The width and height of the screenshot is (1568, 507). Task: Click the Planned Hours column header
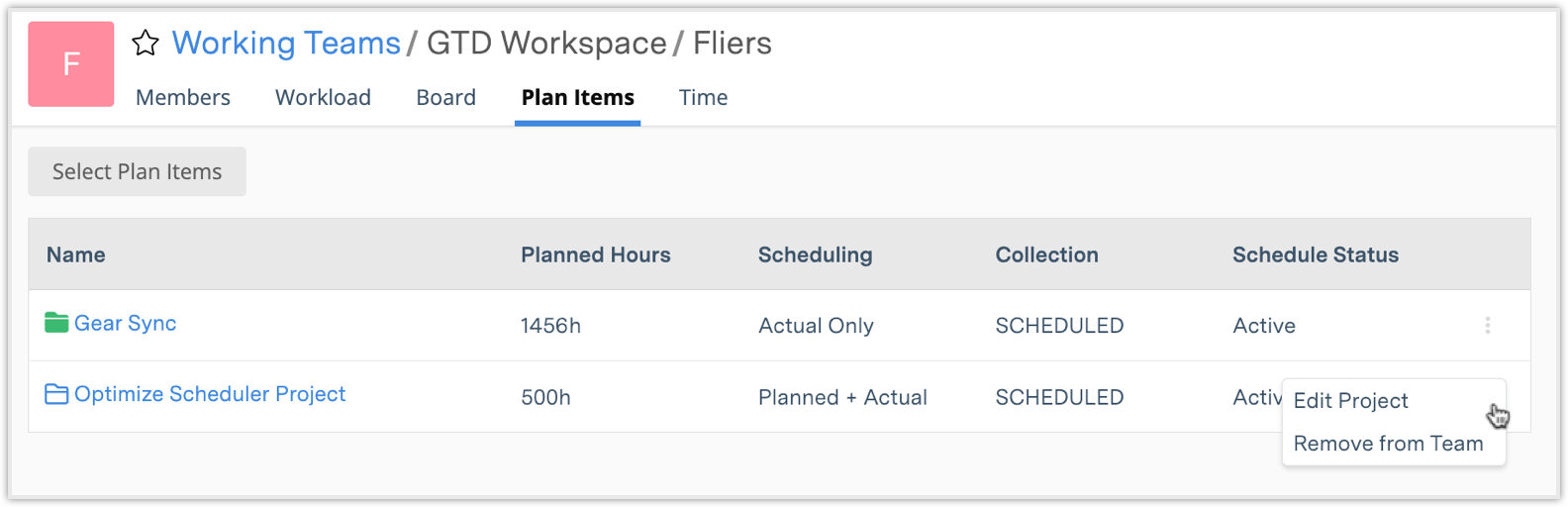[595, 255]
